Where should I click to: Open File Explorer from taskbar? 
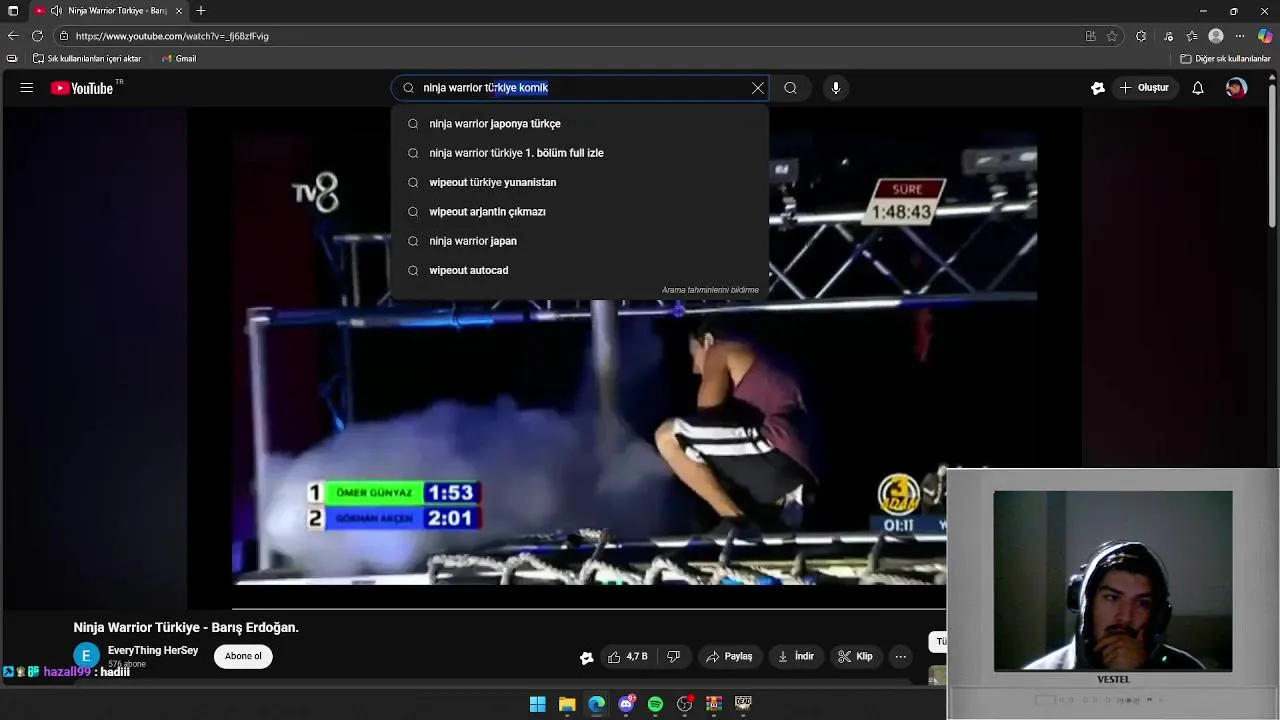567,704
